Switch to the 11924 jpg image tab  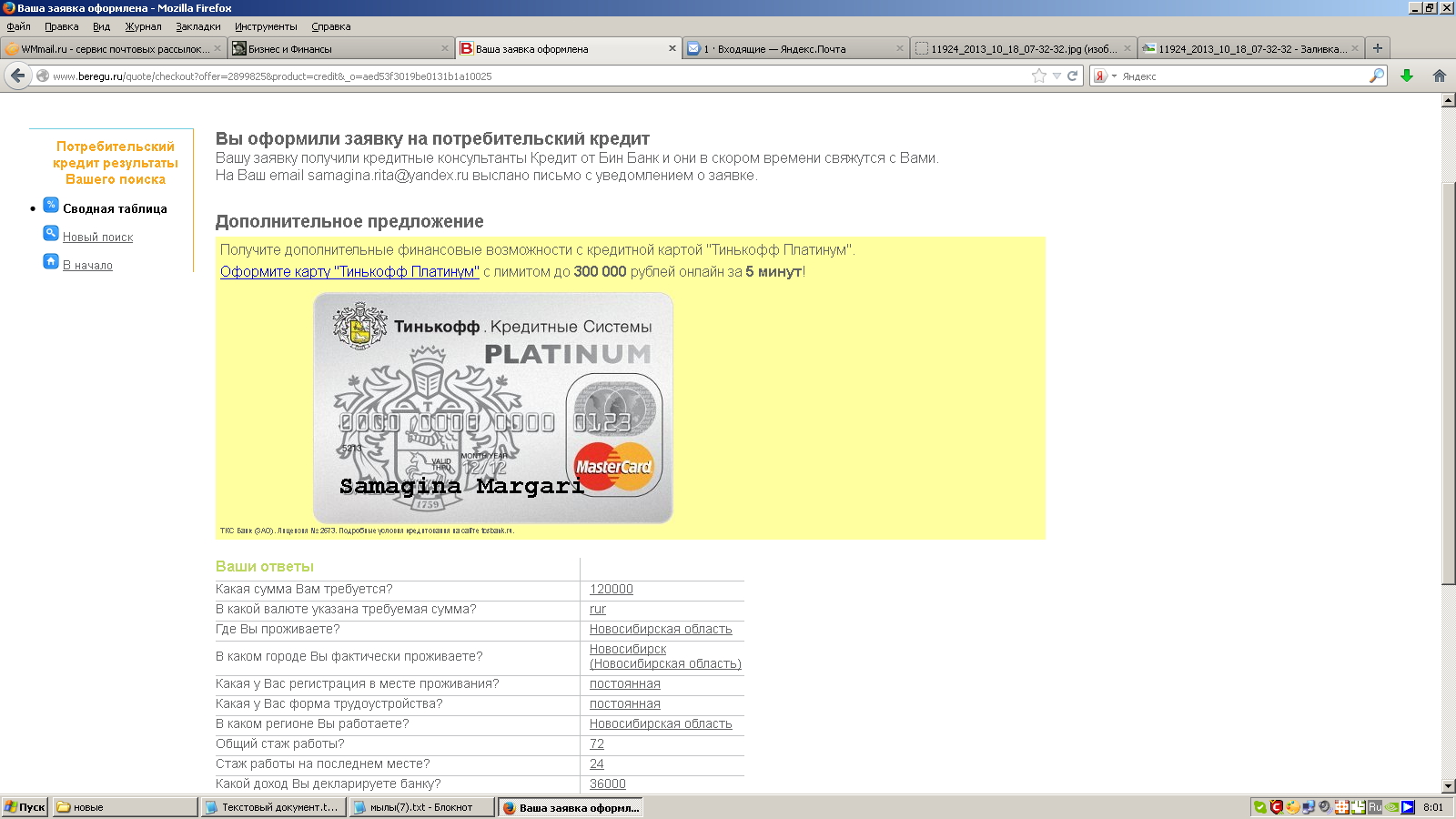(x=1024, y=49)
